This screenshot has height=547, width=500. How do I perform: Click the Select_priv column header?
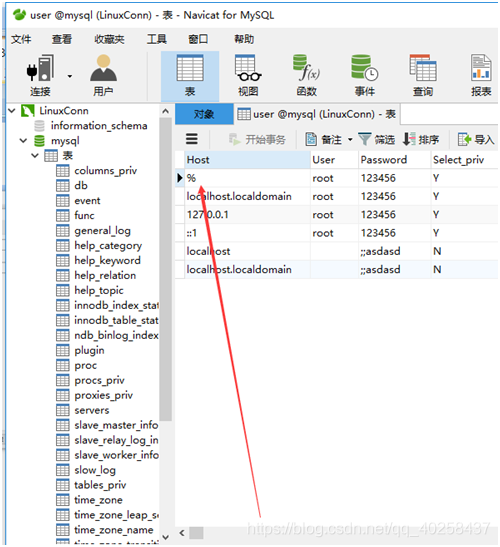[x=464, y=160]
